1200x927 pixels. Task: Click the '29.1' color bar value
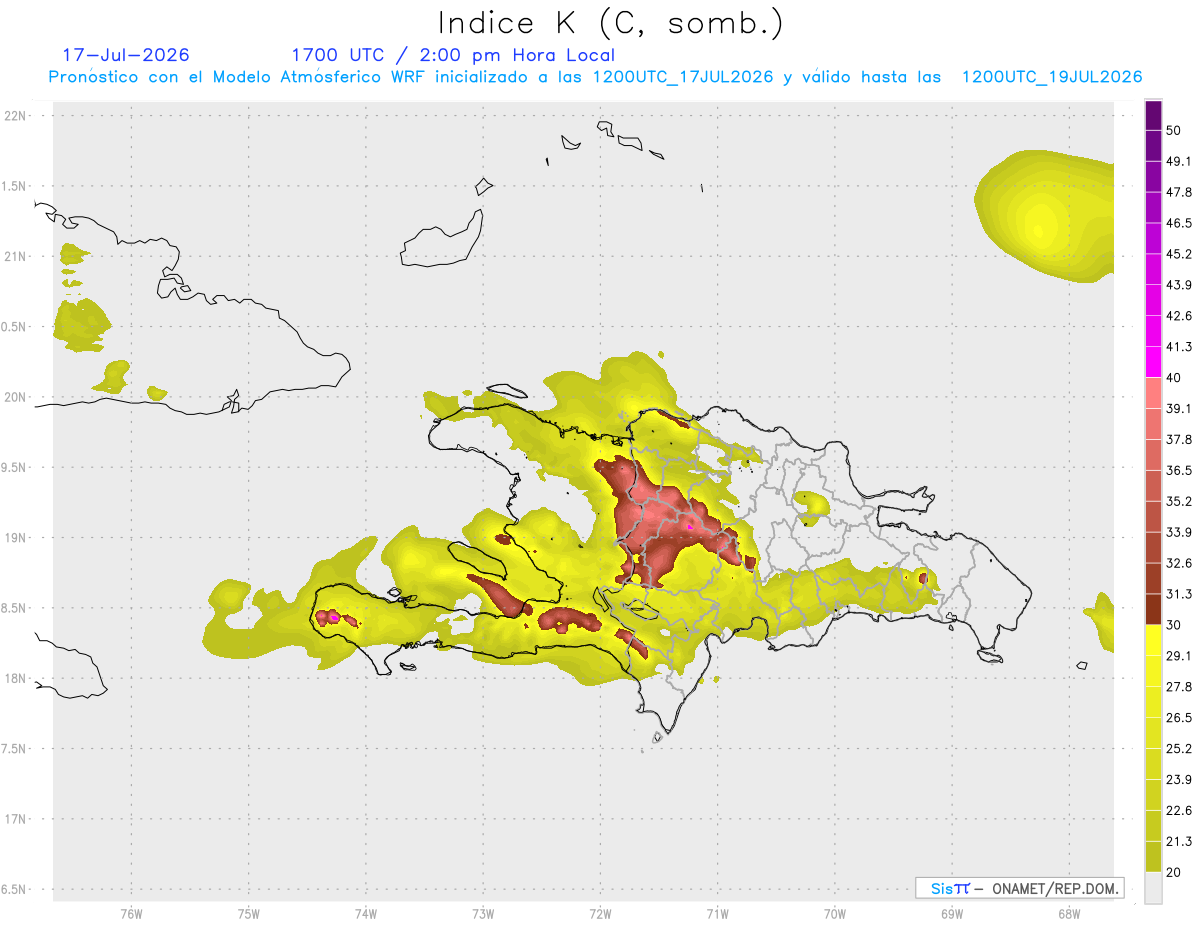pos(1179,655)
